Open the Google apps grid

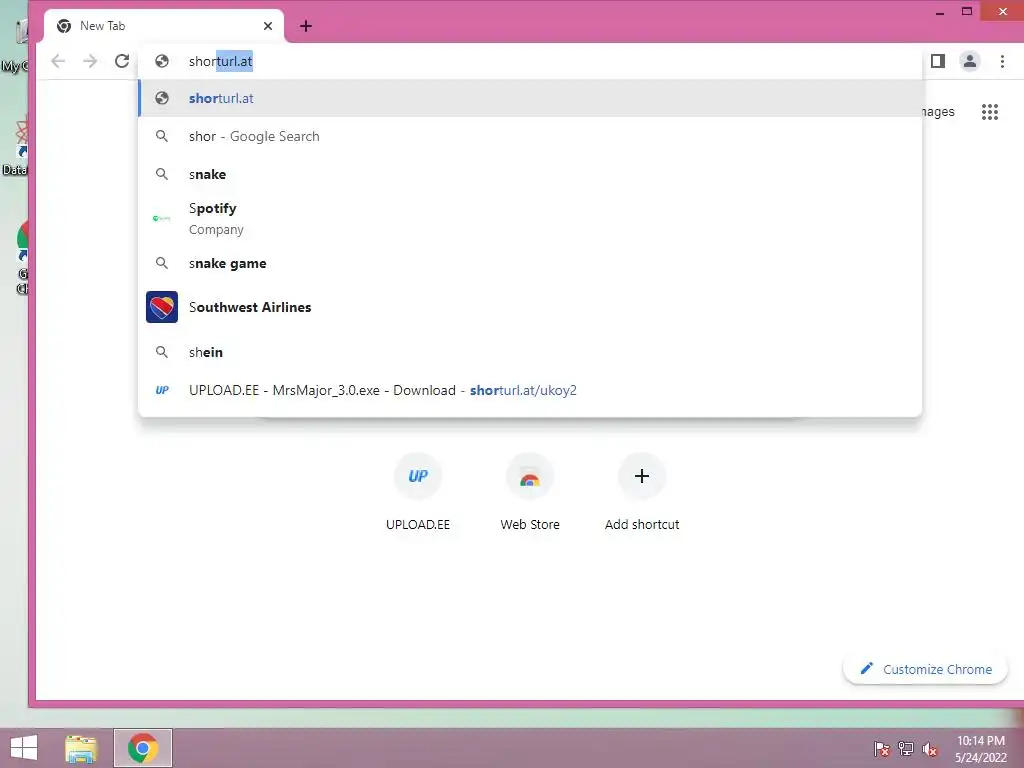[x=990, y=112]
